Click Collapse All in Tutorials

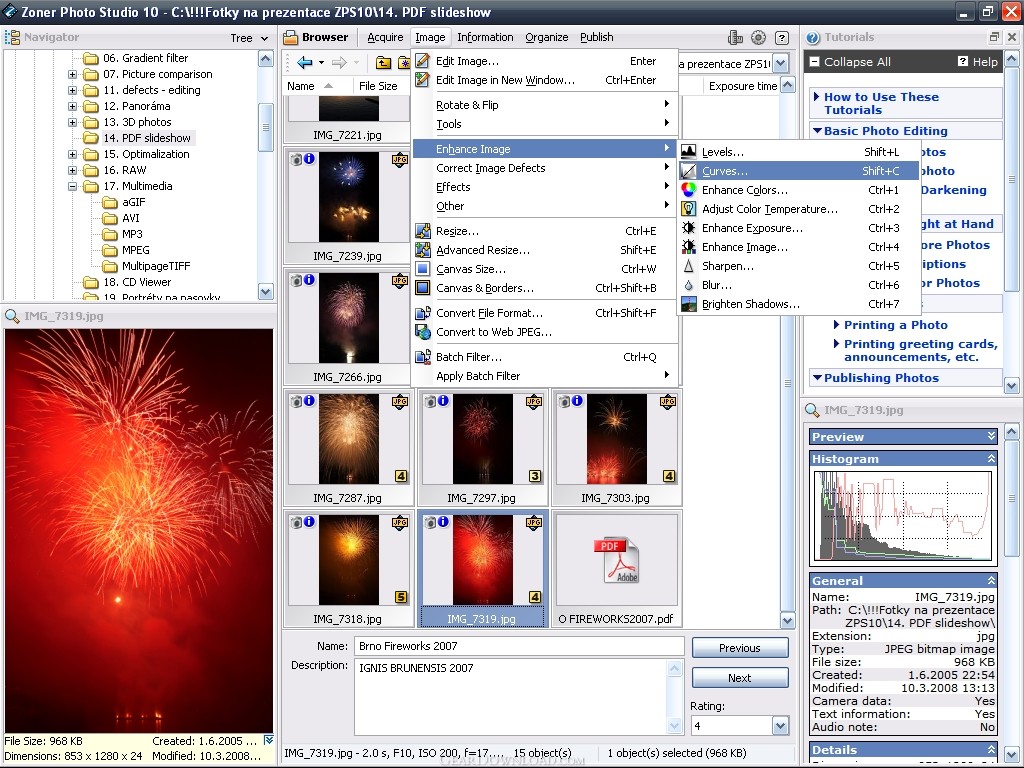(850, 62)
